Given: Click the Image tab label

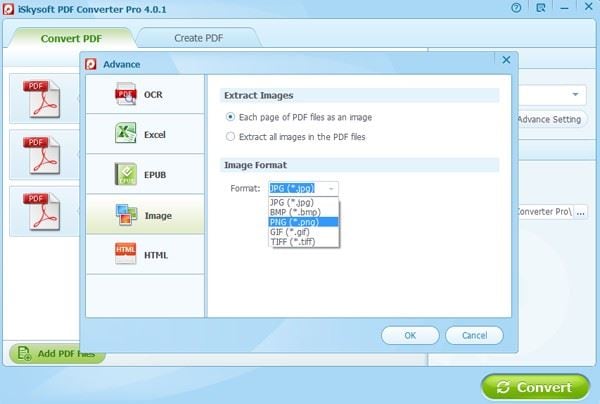Looking at the screenshot, I should [158, 216].
